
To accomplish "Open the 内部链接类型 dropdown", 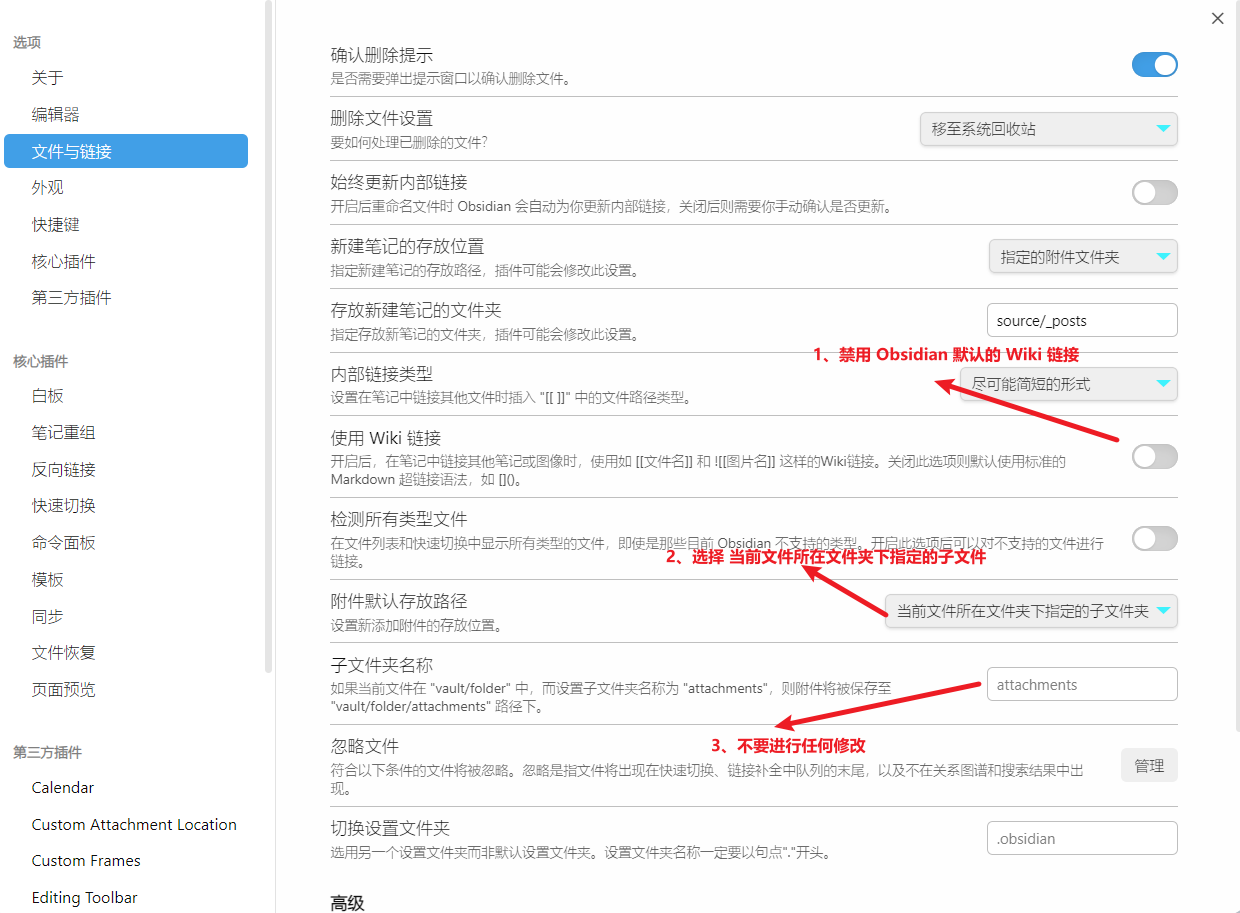I will pyautogui.click(x=1068, y=384).
